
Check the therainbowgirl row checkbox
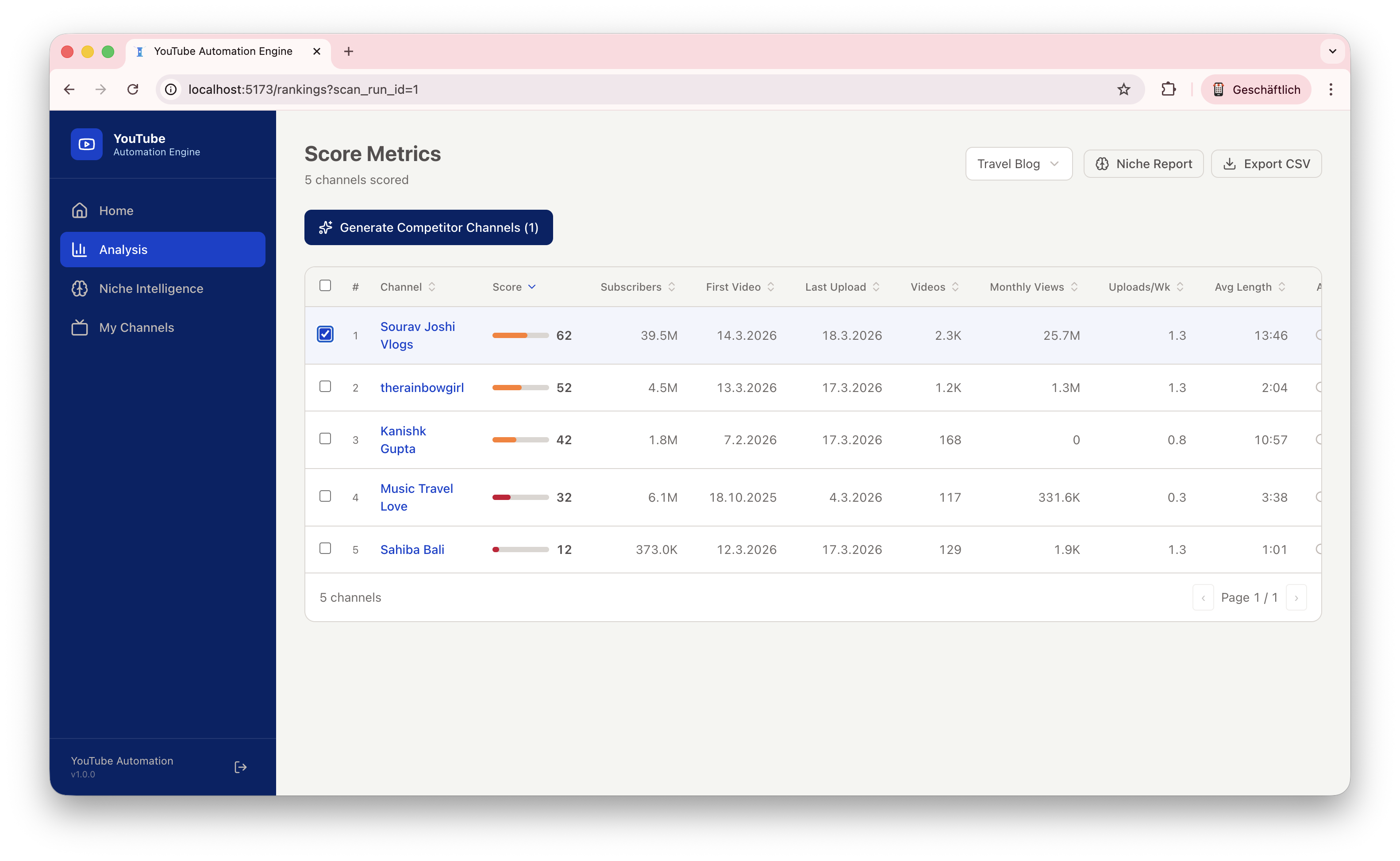[x=325, y=387]
